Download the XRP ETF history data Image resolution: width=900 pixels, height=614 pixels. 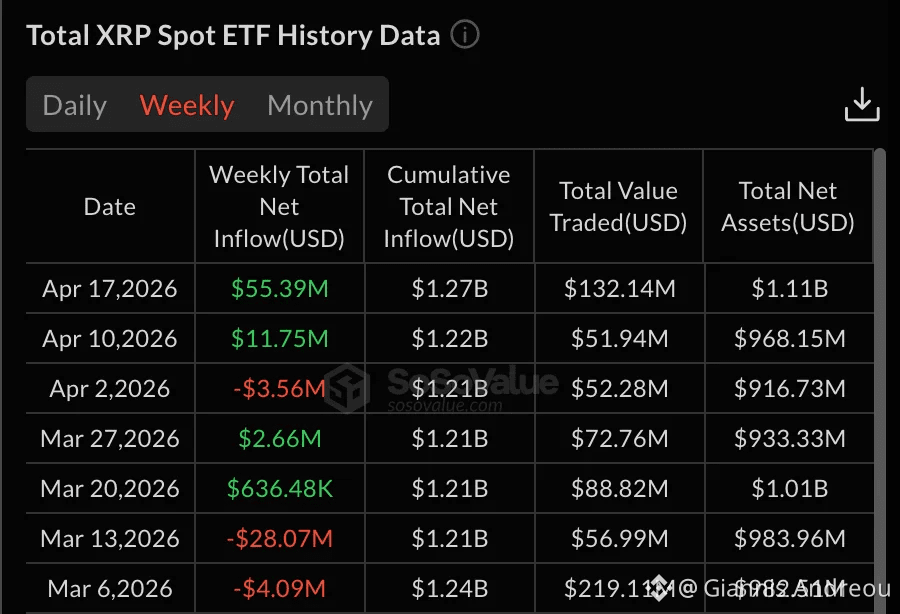pyautogui.click(x=862, y=104)
